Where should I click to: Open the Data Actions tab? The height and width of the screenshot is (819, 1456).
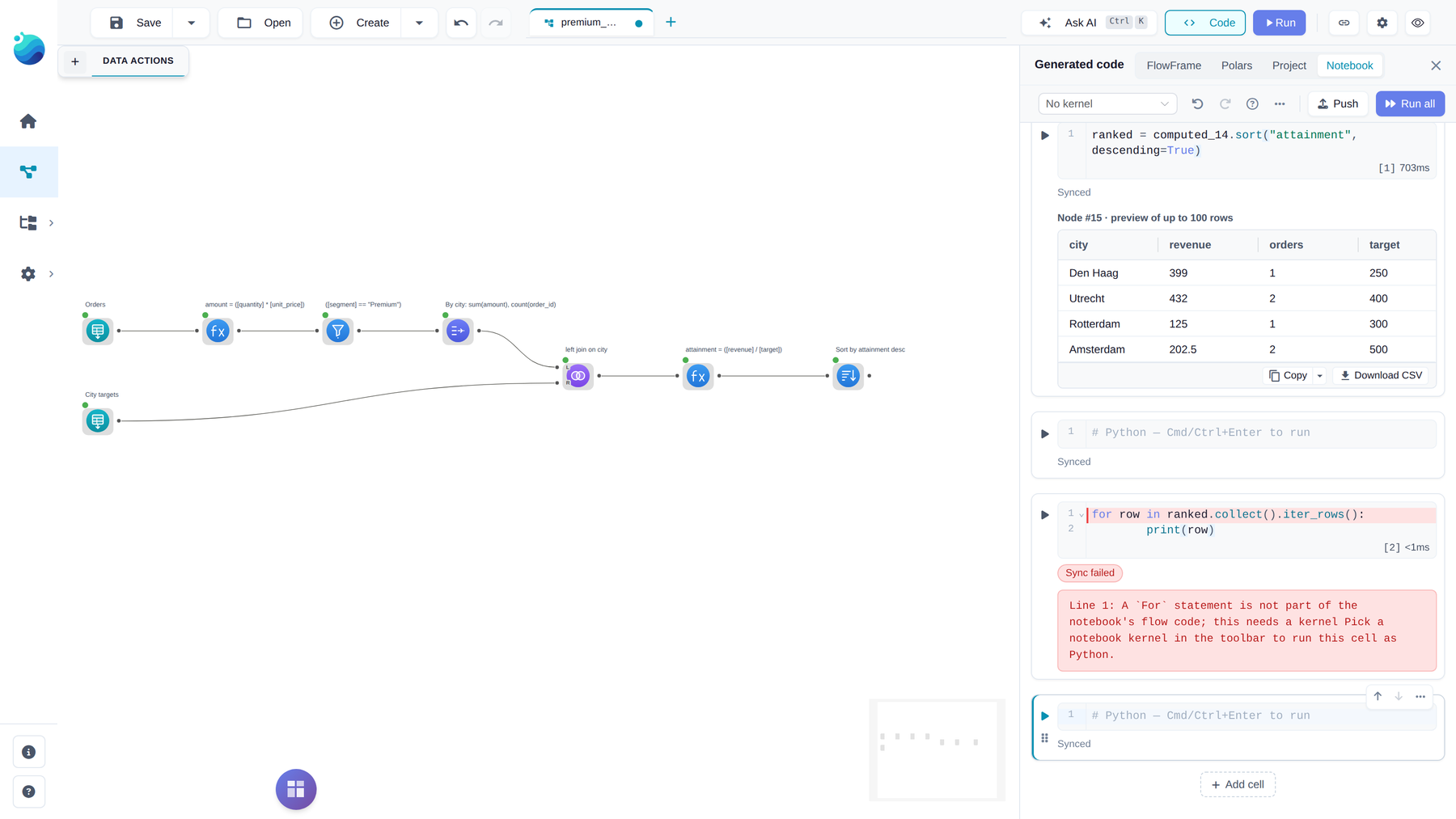138,61
